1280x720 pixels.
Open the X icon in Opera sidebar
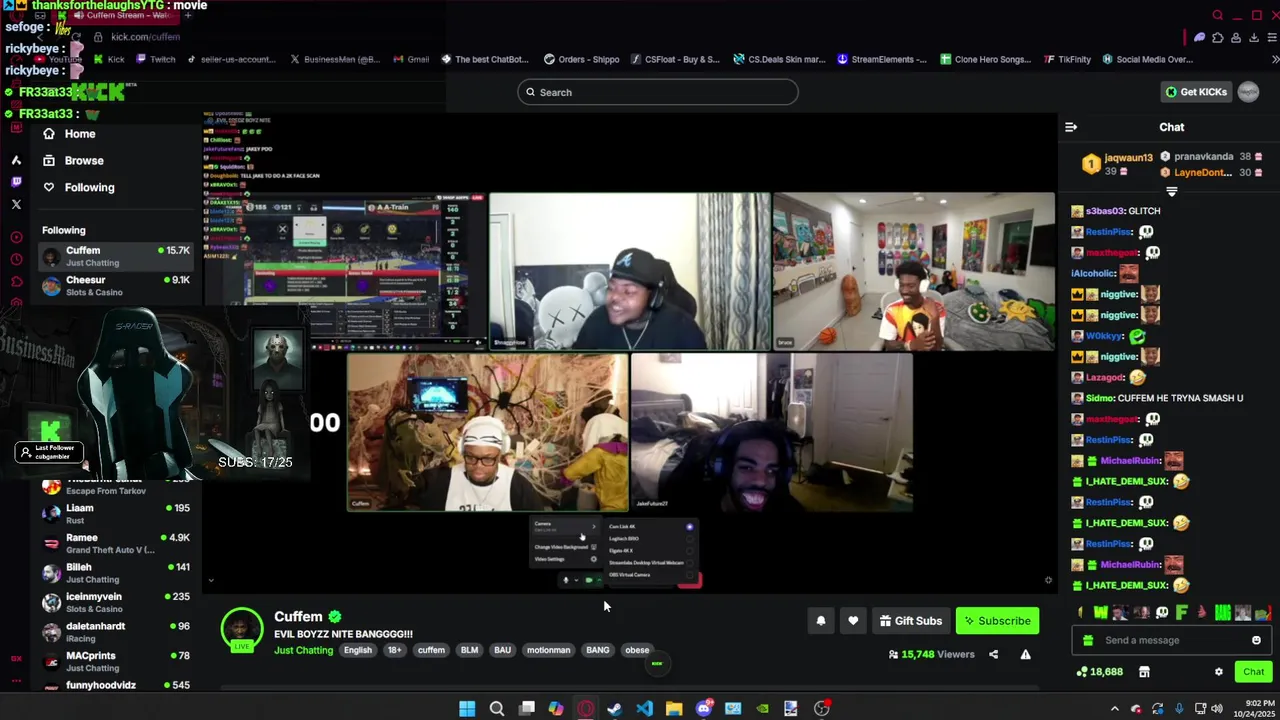click(x=16, y=204)
